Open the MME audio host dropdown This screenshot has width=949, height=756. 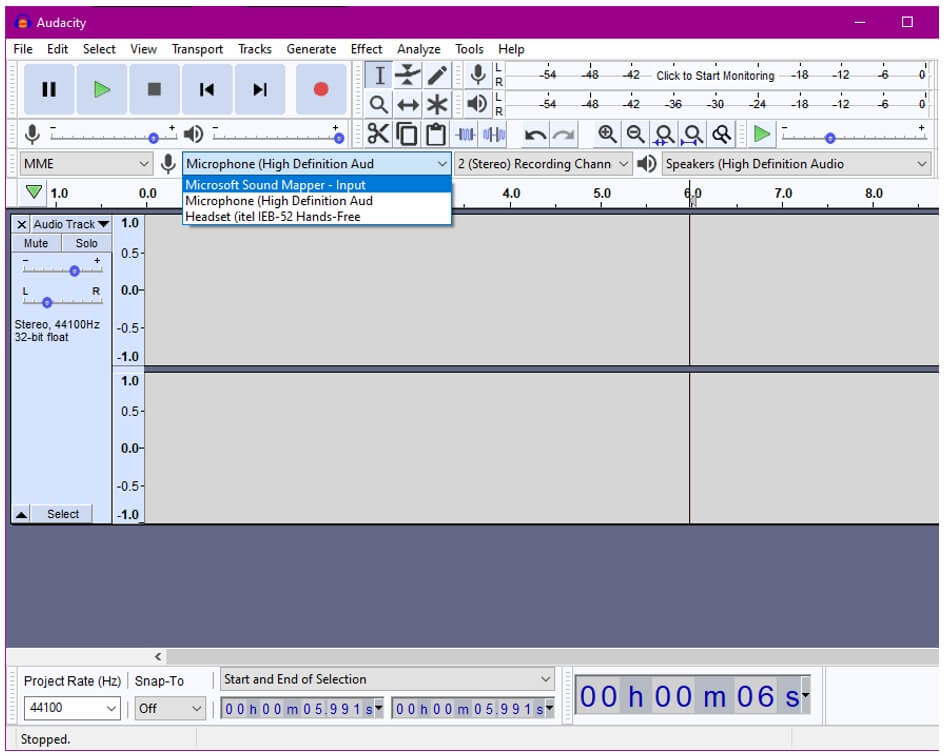point(86,164)
